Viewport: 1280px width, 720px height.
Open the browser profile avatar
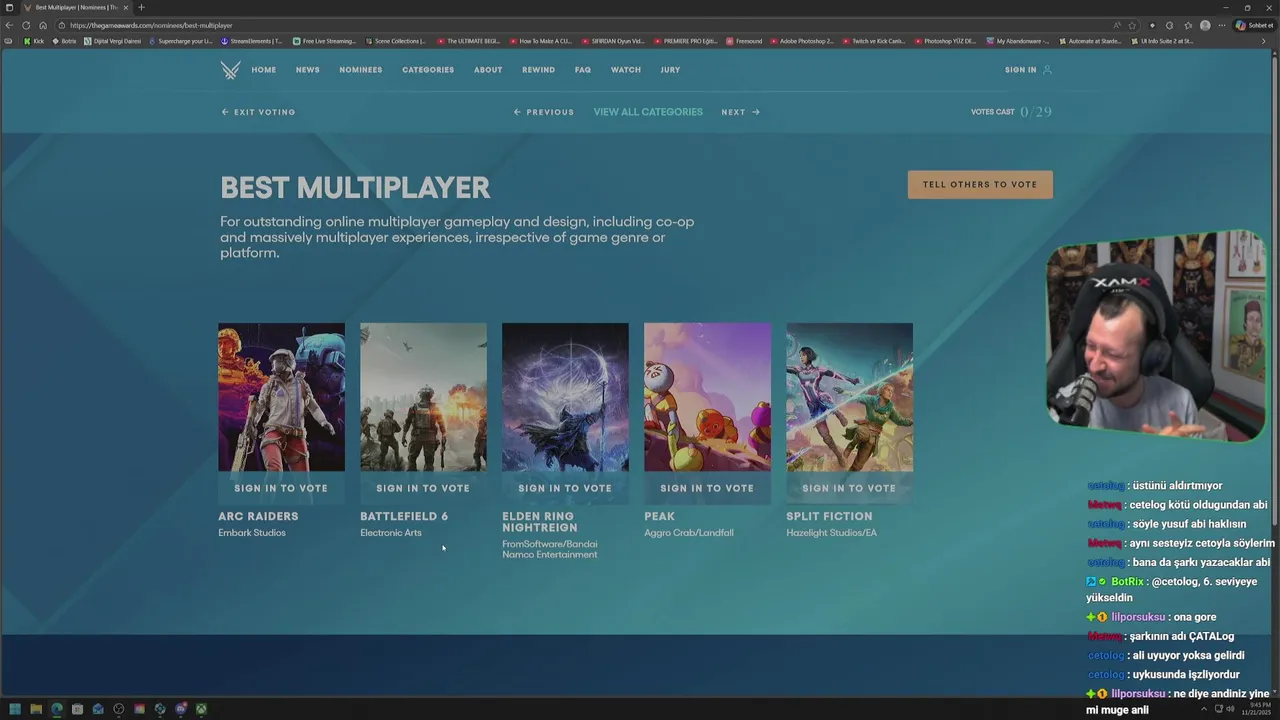(1205, 25)
